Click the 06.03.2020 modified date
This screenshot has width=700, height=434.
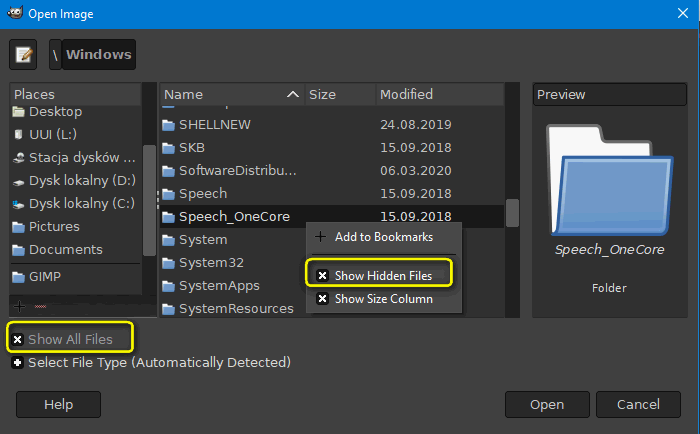coord(416,171)
